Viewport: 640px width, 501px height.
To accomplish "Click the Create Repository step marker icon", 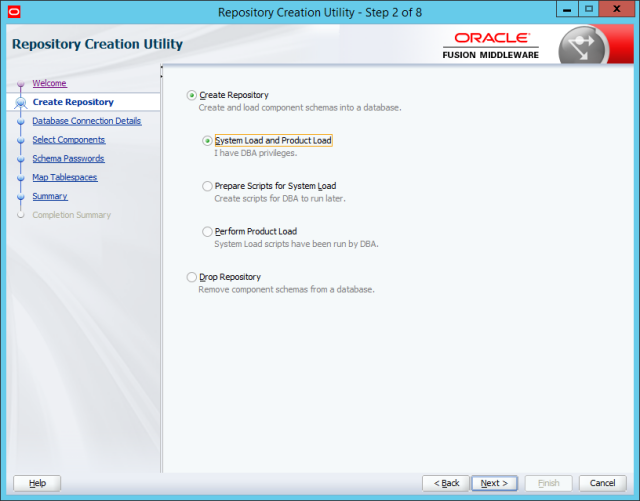I will click(x=21, y=102).
